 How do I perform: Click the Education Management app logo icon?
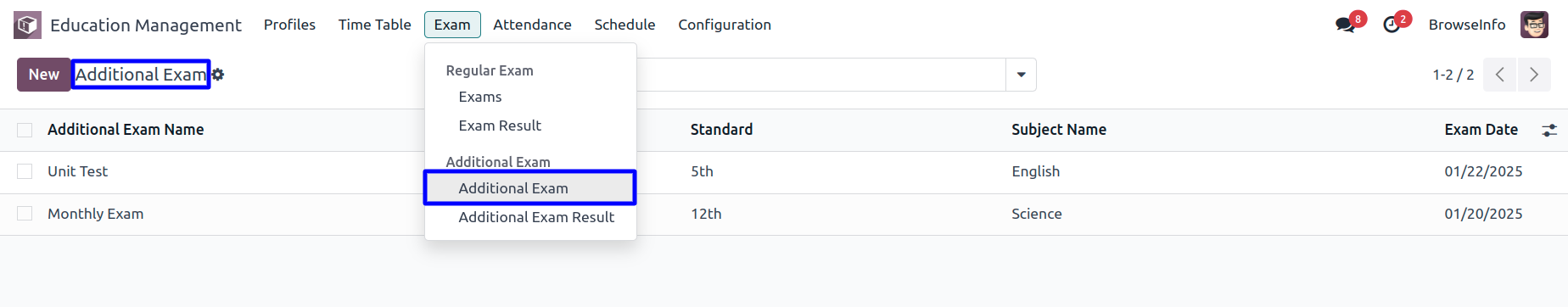coord(28,25)
